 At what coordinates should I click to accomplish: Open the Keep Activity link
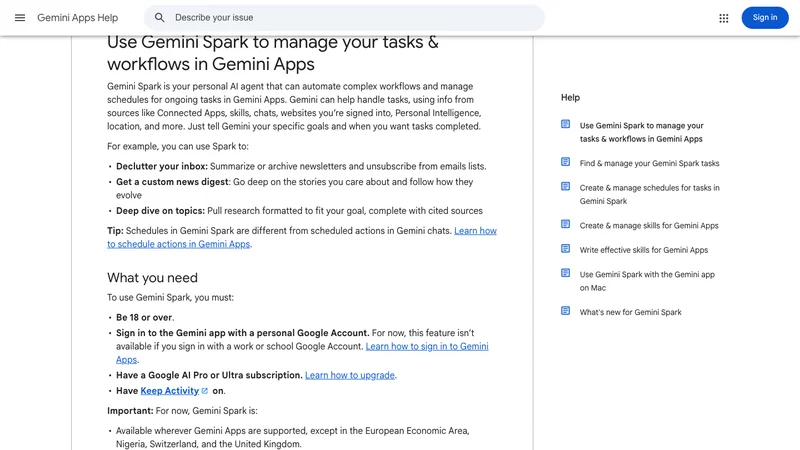(169, 391)
